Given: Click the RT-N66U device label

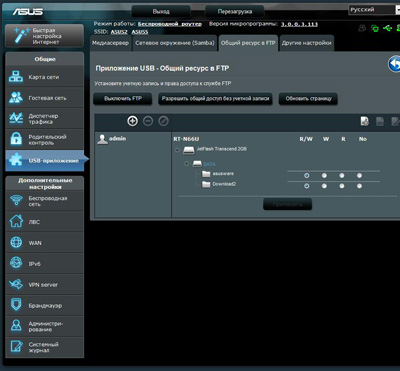Looking at the screenshot, I should pyautogui.click(x=186, y=139).
